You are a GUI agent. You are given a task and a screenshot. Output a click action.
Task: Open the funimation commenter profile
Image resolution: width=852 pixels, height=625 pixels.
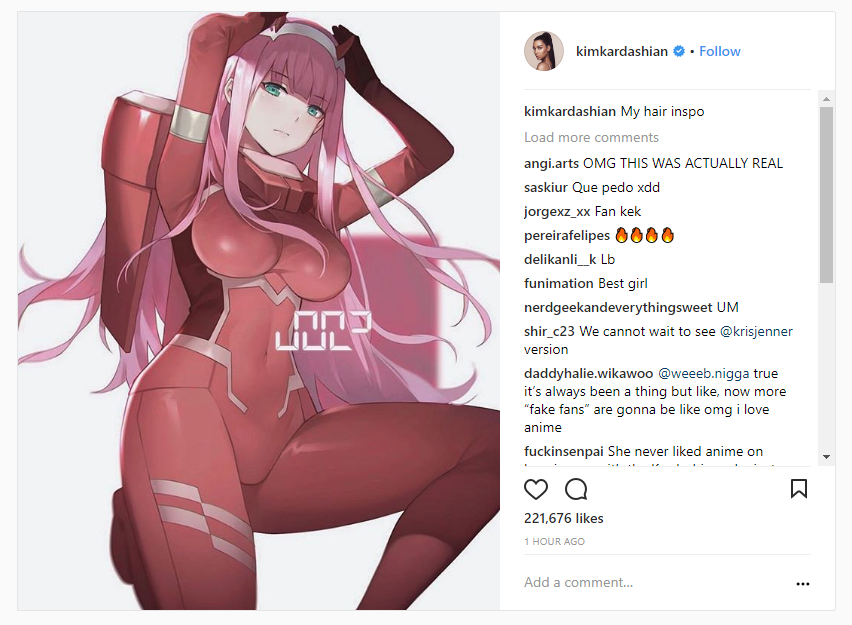pos(559,284)
